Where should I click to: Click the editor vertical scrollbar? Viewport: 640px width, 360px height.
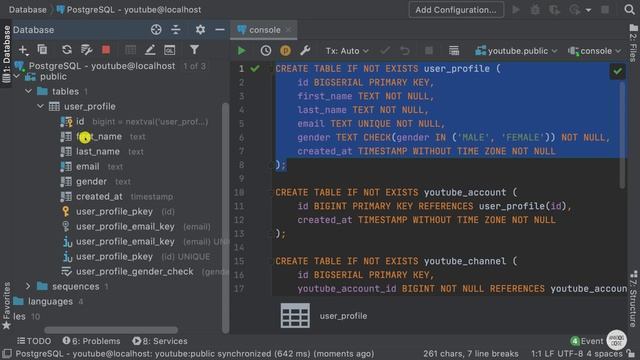622,135
